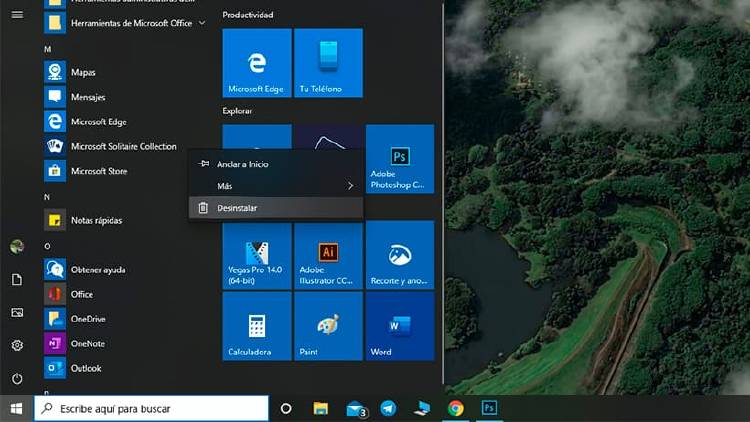Open Settings gear in start sidebar

click(17, 345)
